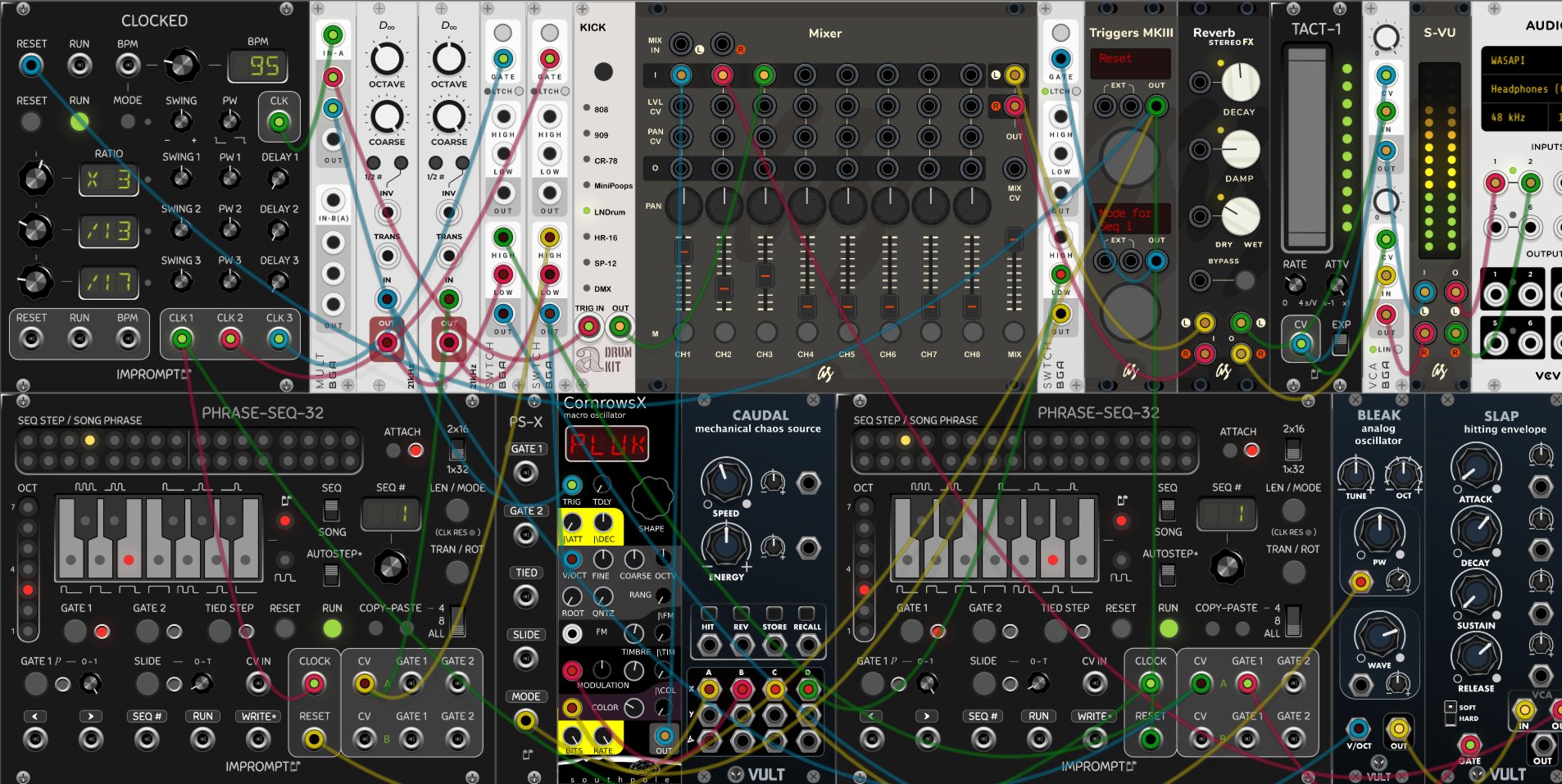
Task: Click the SPEED knob on Caudal
Action: click(x=725, y=482)
